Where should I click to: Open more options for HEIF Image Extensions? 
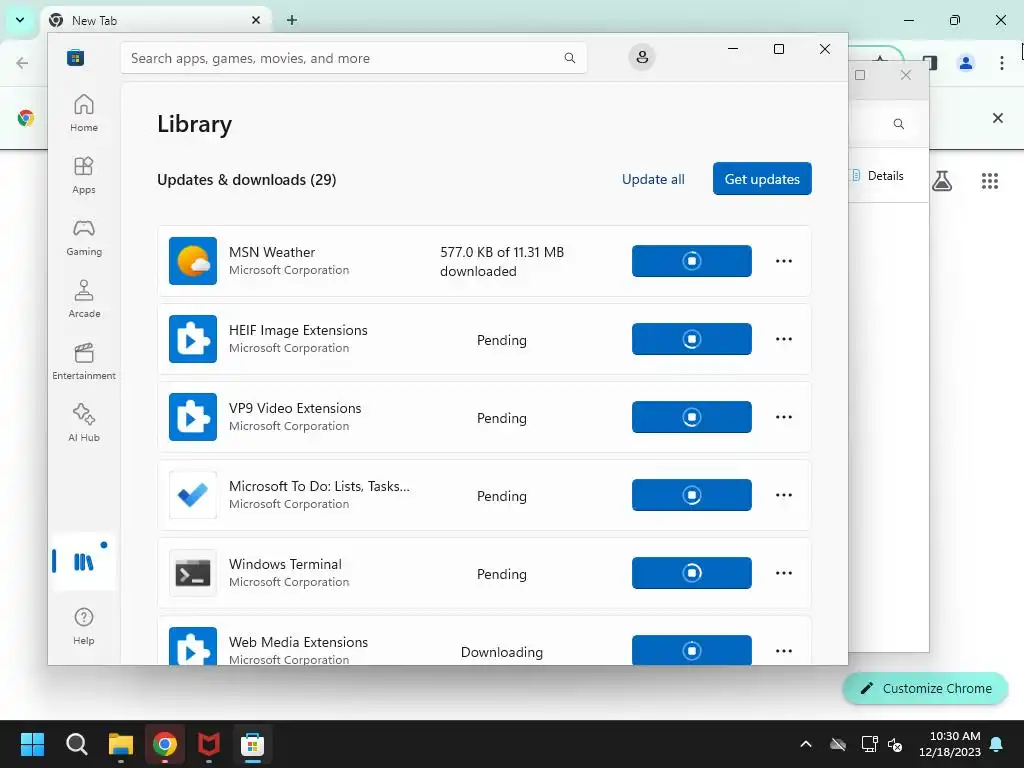click(784, 339)
